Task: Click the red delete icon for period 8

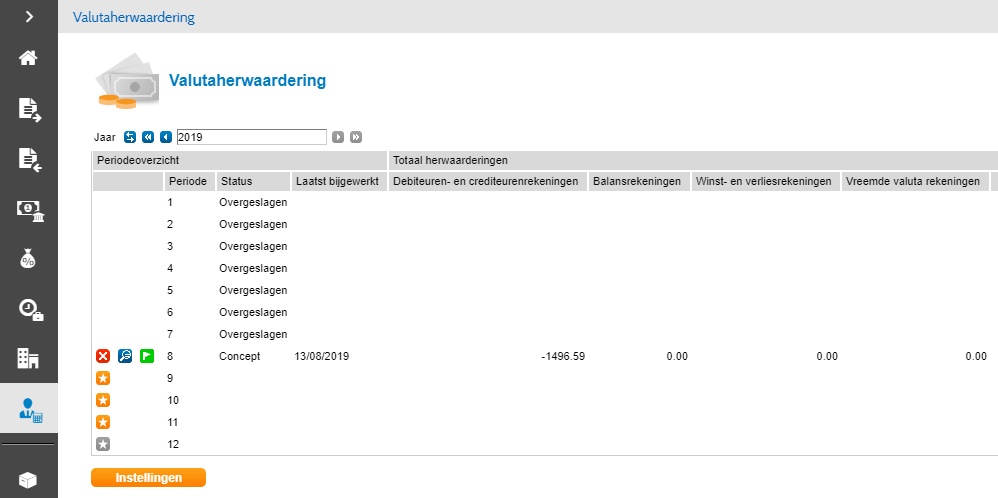Action: pos(103,356)
